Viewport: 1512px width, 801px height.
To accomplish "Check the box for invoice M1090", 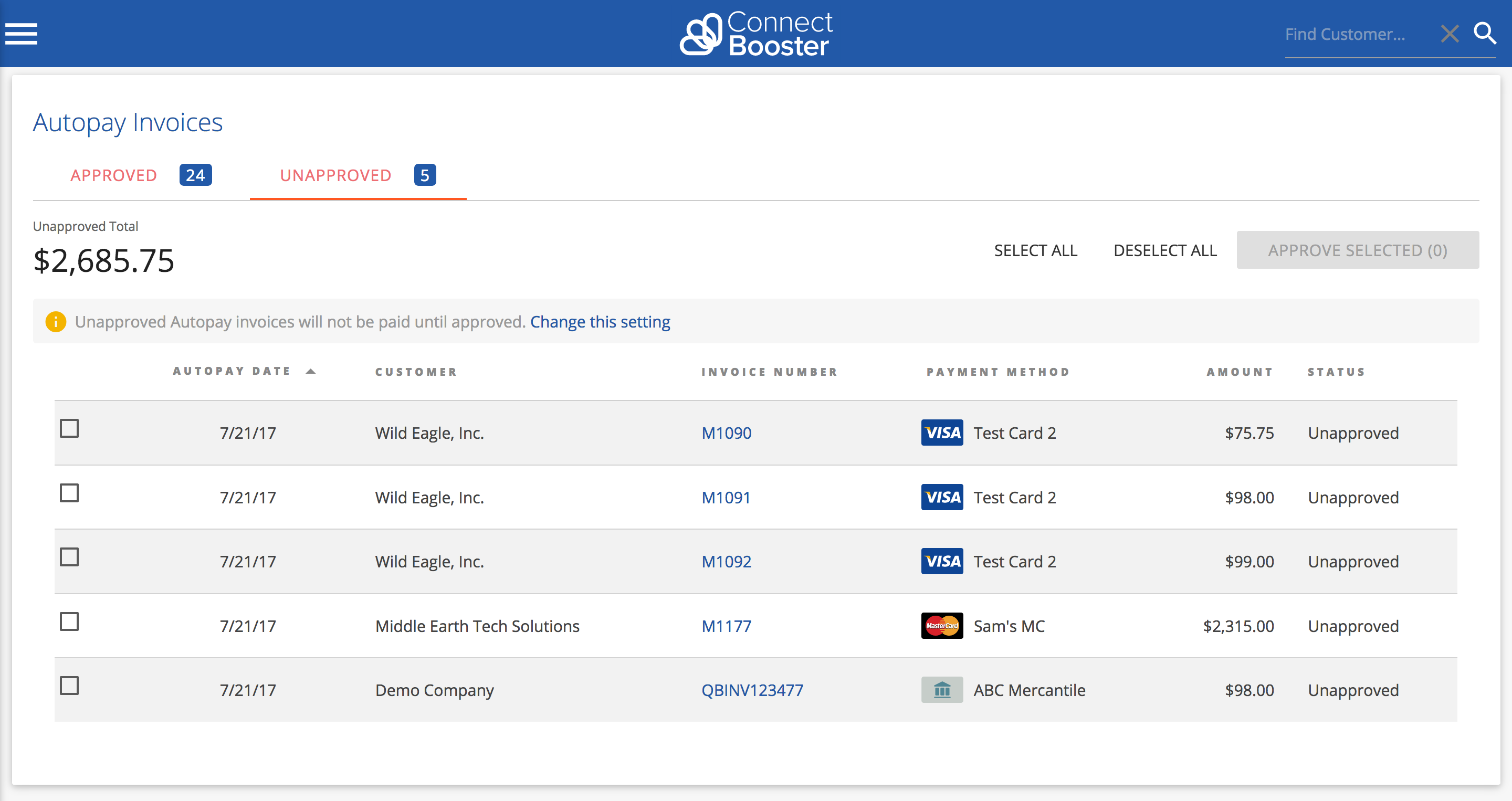I will pos(69,428).
